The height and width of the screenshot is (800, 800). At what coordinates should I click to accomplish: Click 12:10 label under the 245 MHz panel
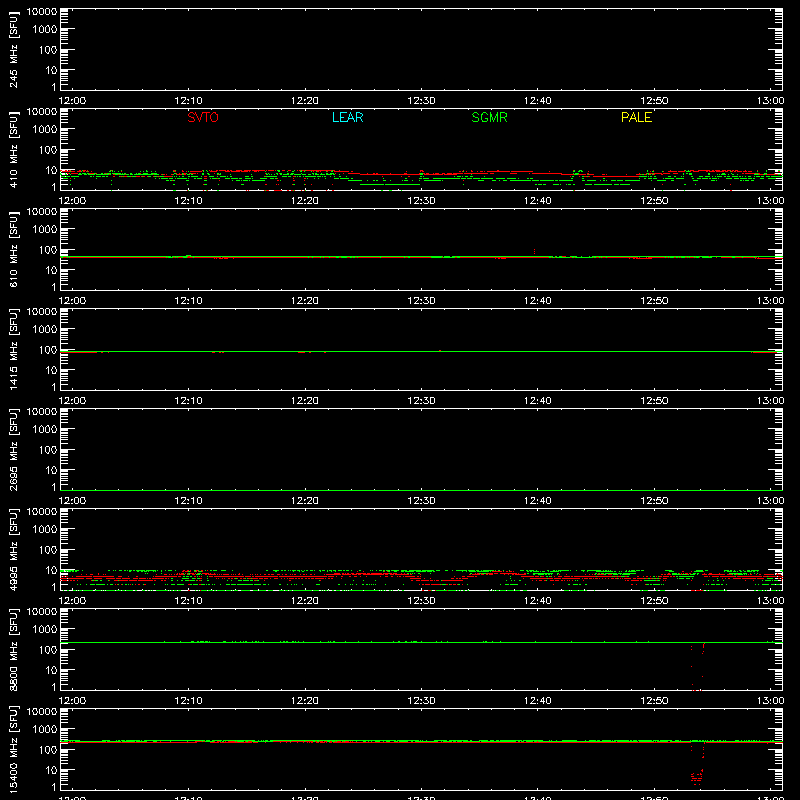click(188, 101)
